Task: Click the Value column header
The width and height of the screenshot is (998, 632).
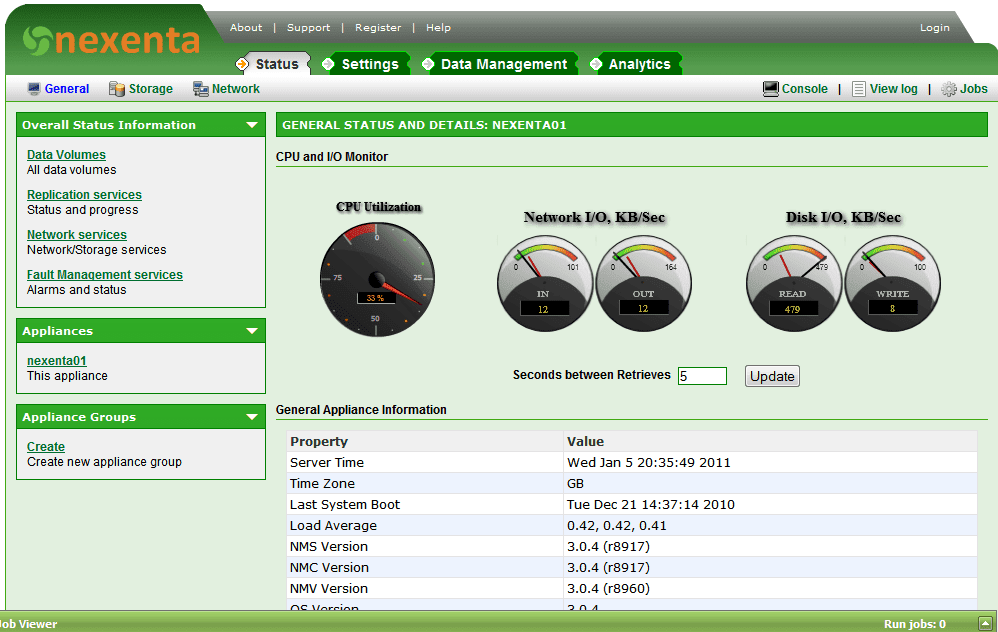Action: pos(586,442)
